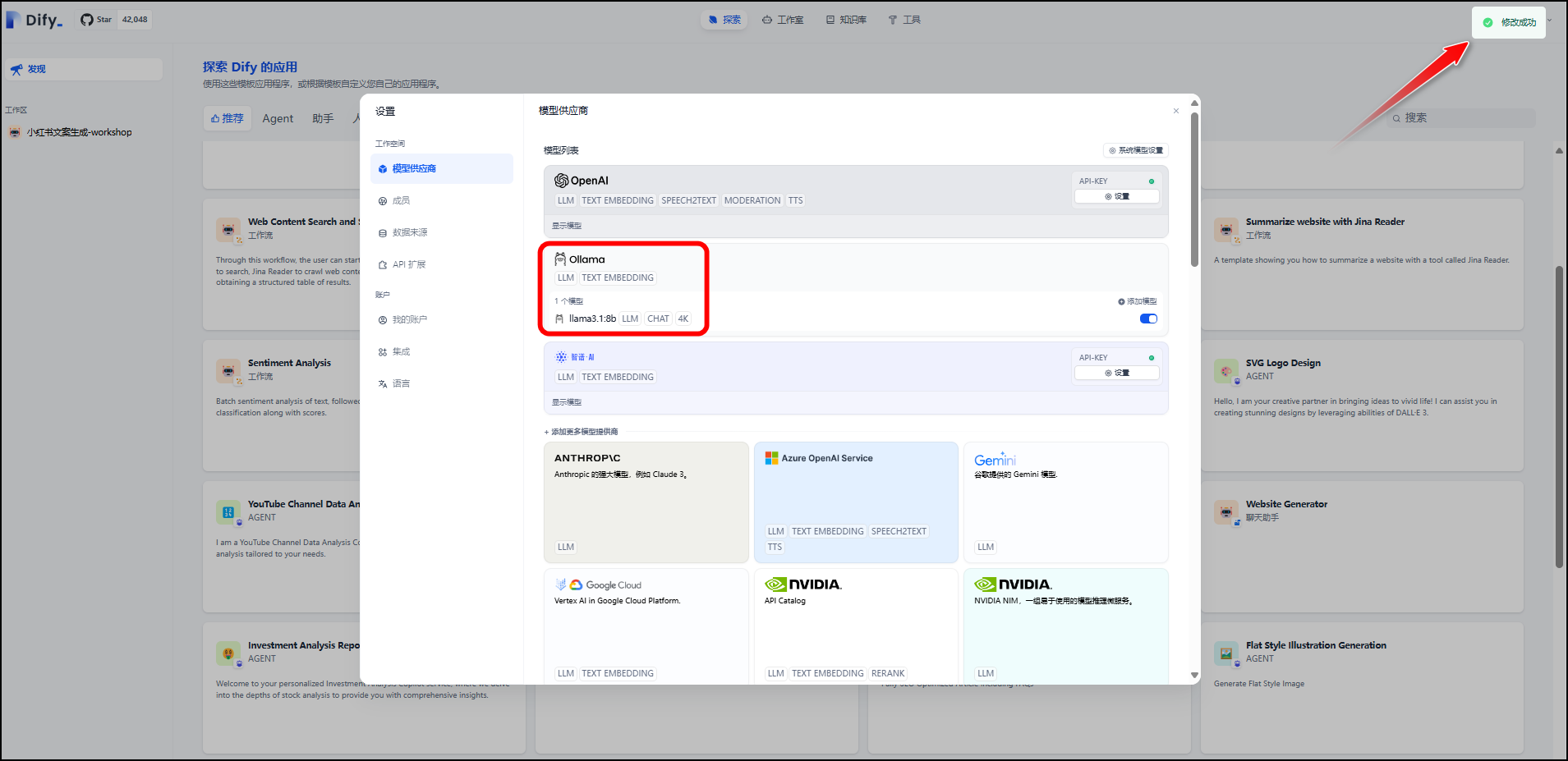Open SVG Logo Design template
Viewport: 1568px width, 761px height.
[x=1362, y=406]
